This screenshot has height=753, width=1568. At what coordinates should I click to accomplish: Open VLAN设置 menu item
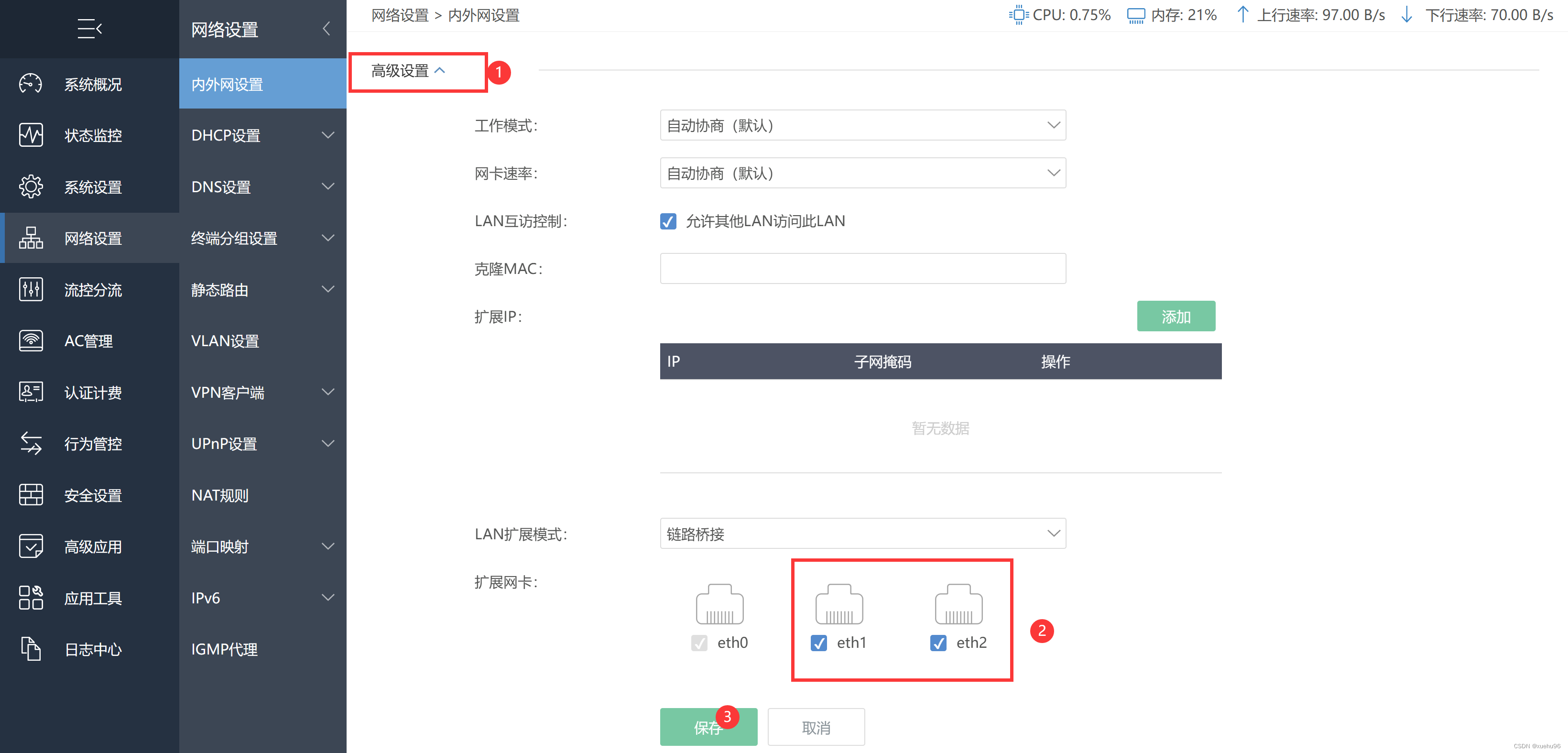pos(262,340)
